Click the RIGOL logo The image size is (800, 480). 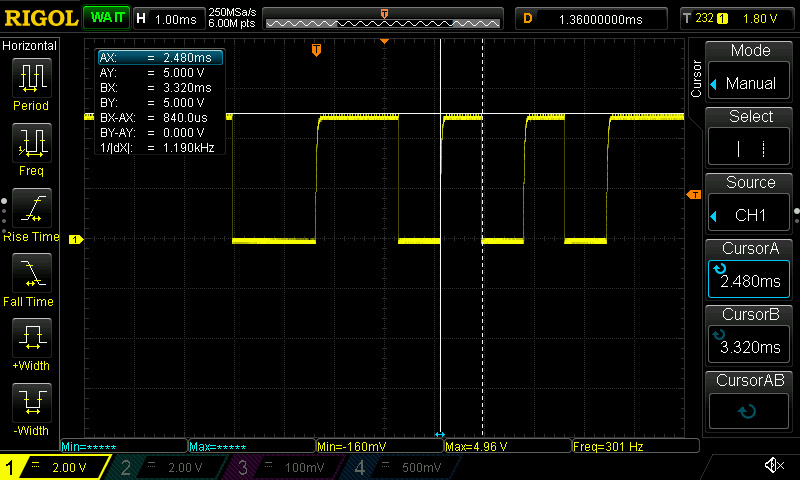coord(41,18)
